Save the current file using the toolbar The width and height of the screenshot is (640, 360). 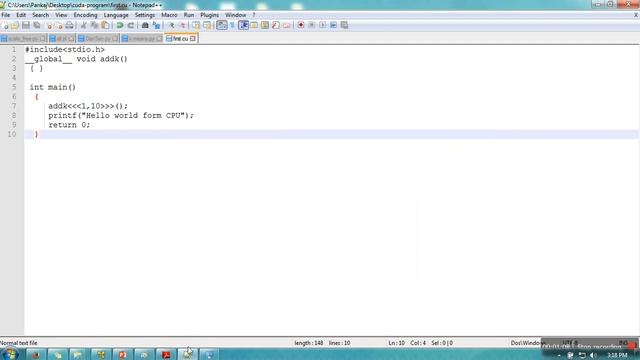pos(26,25)
